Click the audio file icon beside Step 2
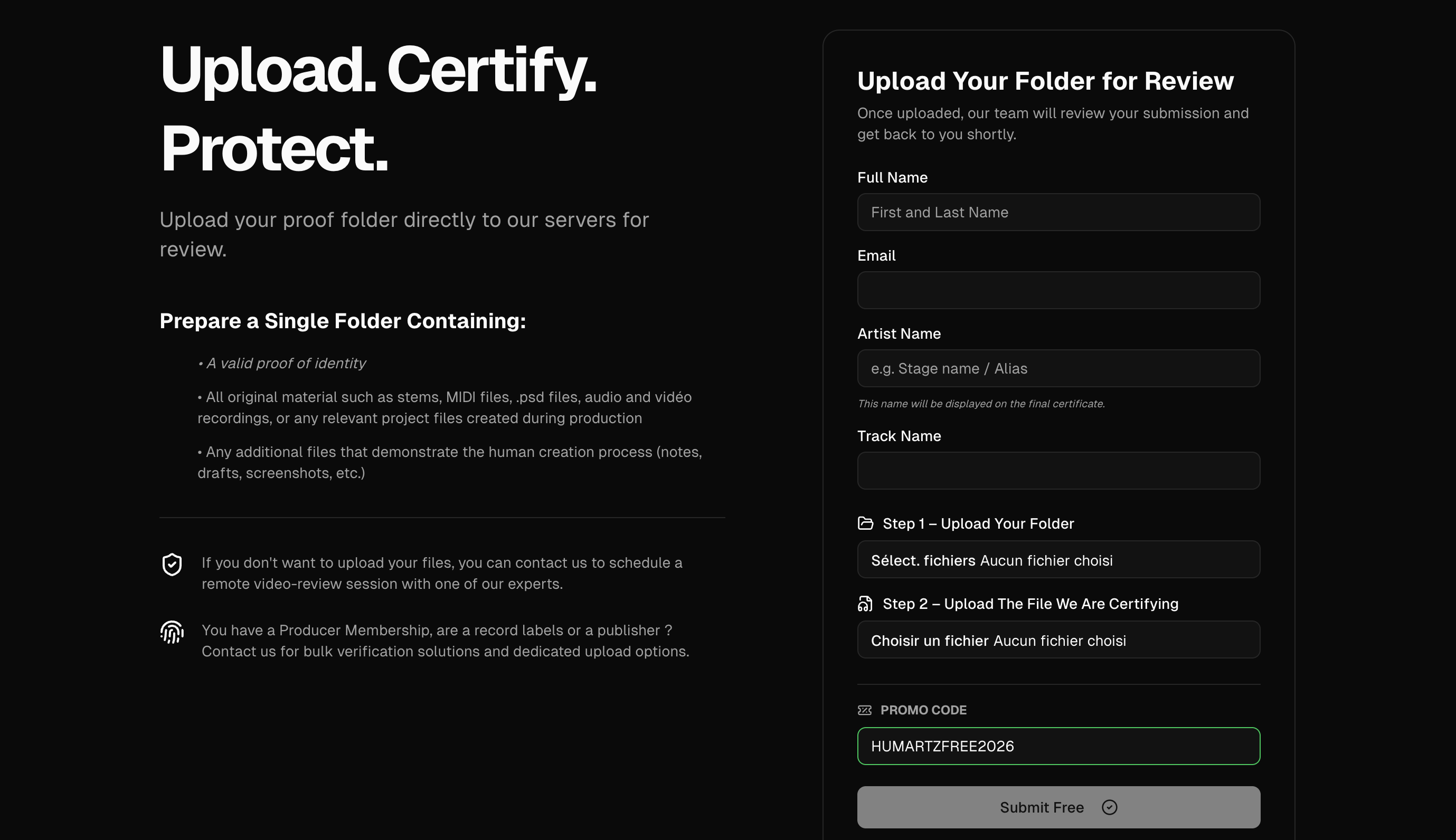Image resolution: width=1456 pixels, height=840 pixels. click(865, 604)
